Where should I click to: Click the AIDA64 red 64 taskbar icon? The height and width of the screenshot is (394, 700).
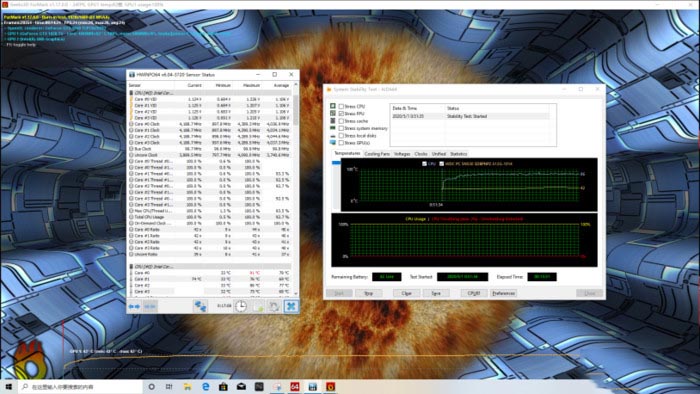tap(295, 386)
